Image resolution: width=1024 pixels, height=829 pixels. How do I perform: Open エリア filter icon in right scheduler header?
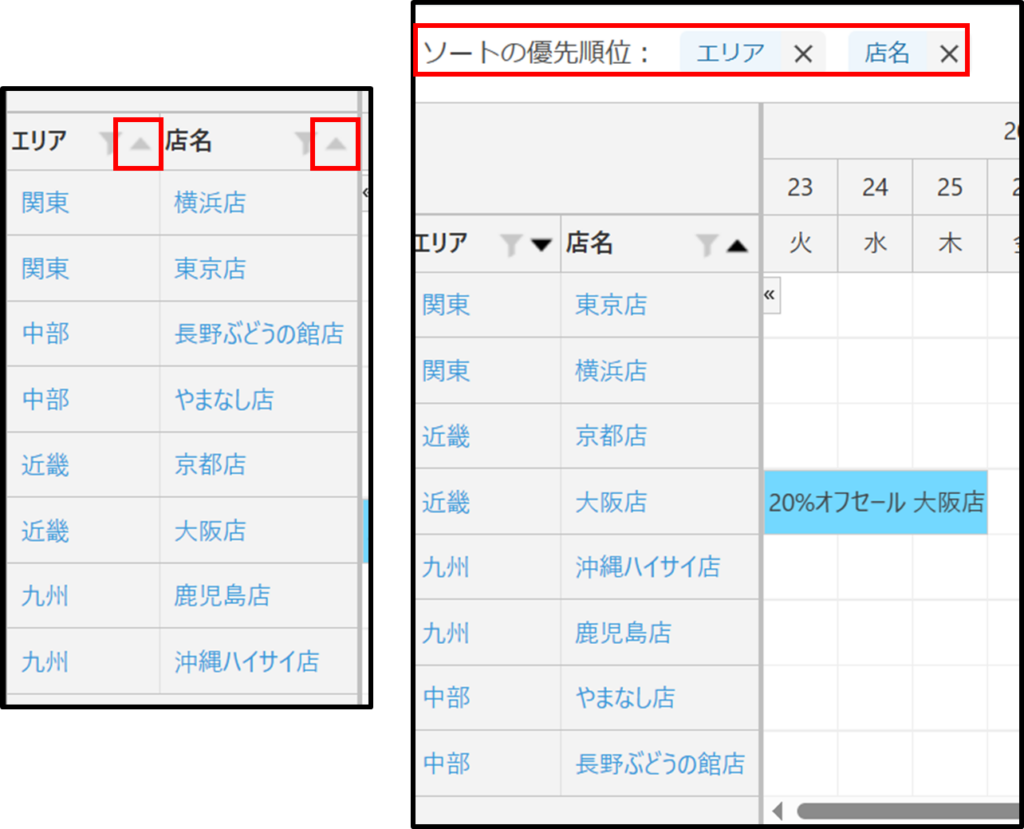click(511, 244)
